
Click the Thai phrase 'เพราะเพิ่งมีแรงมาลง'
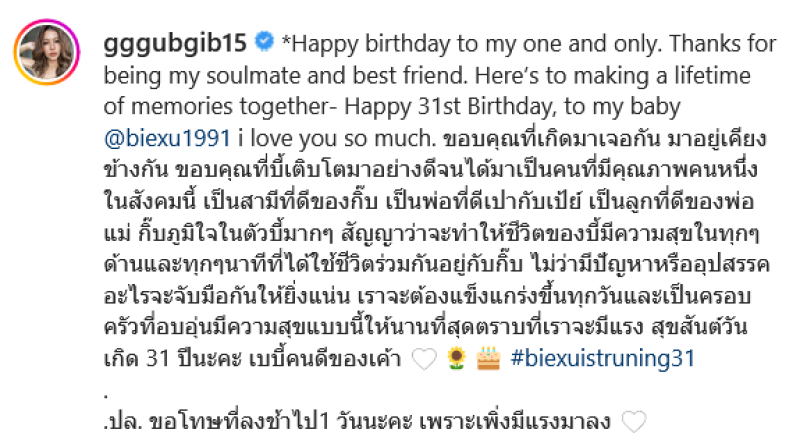(x=515, y=421)
